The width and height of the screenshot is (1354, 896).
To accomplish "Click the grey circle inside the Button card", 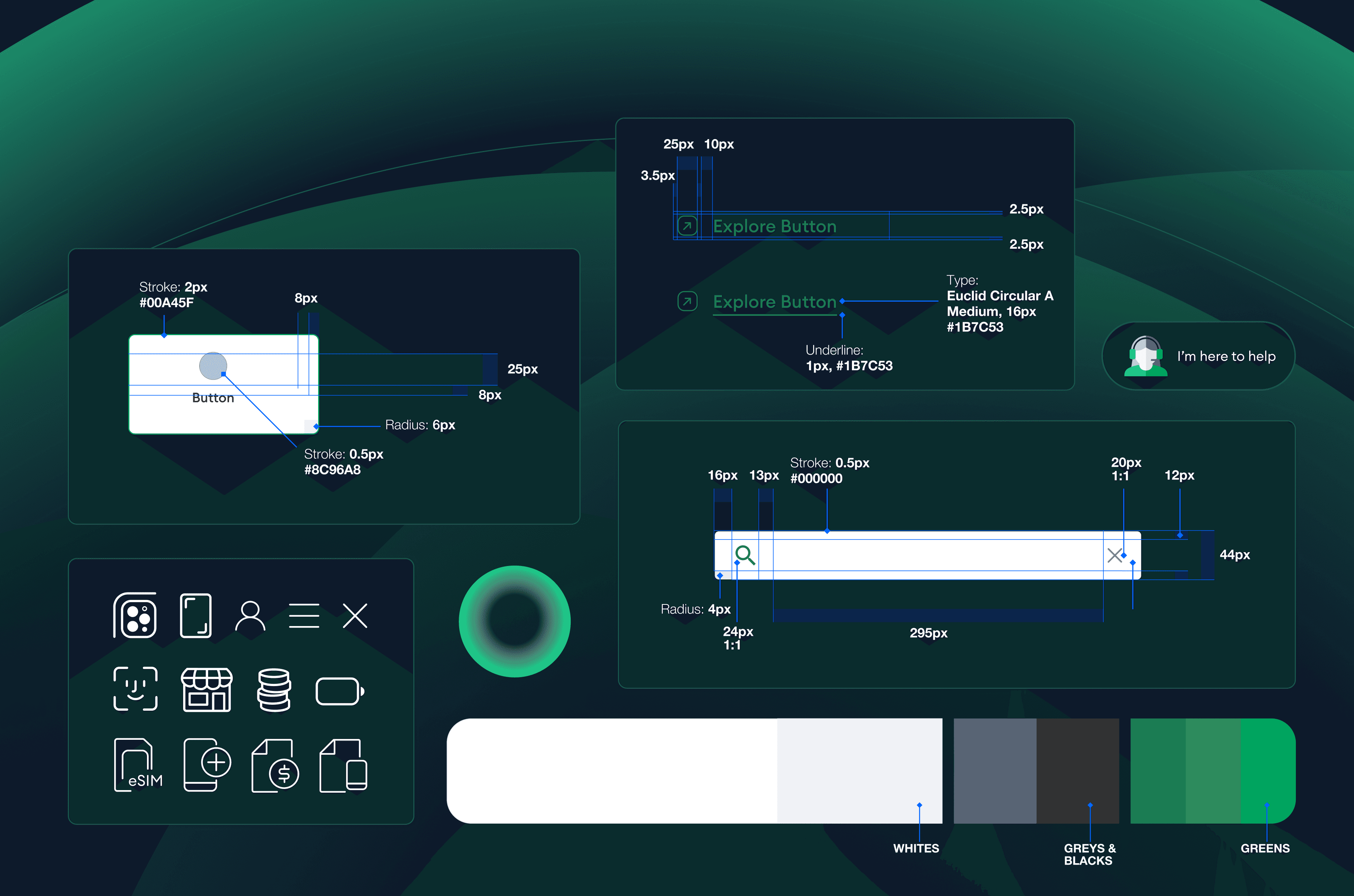I will tap(213, 366).
